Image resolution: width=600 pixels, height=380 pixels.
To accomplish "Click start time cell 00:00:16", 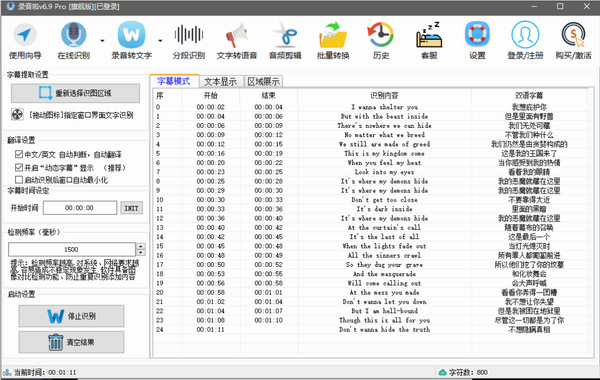I will coord(211,153).
